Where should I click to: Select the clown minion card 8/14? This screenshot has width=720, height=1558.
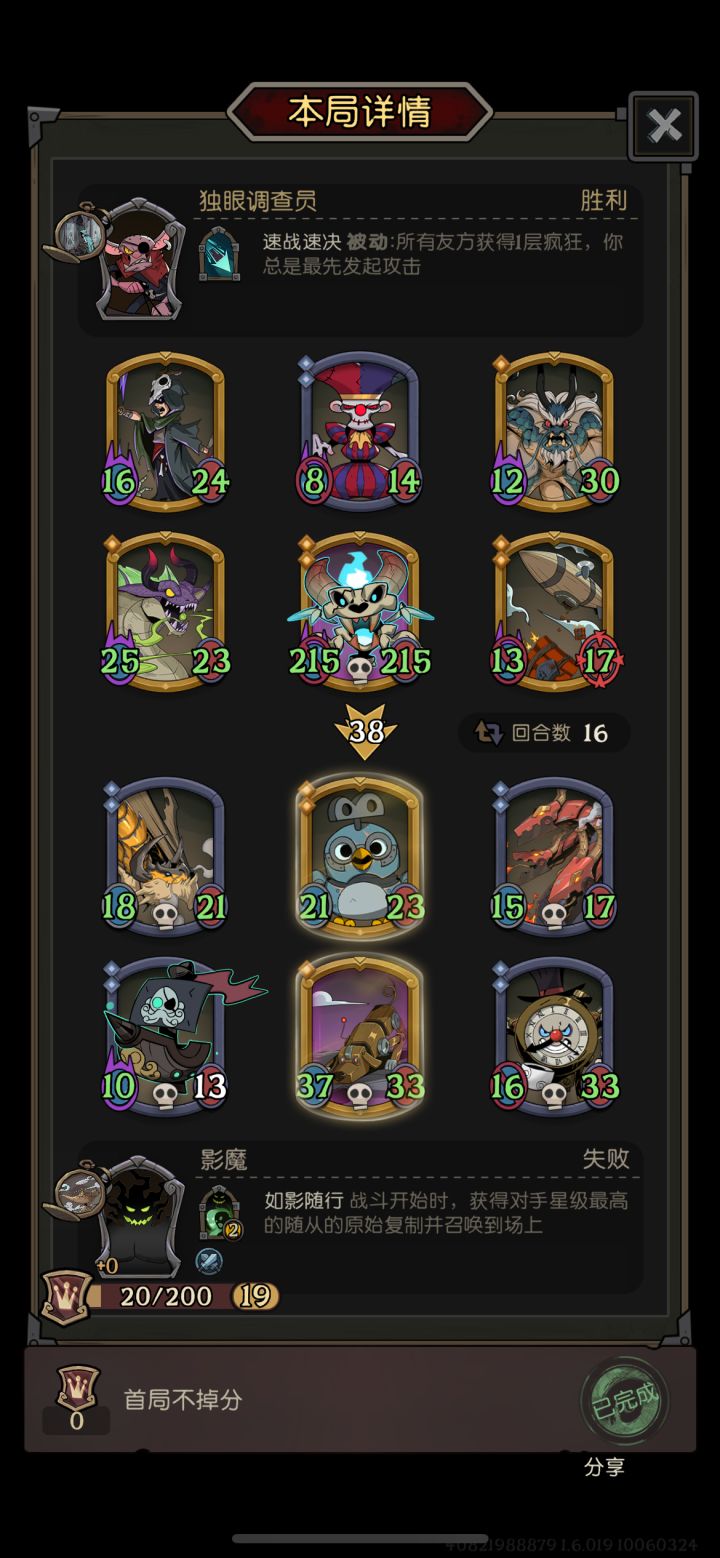tap(360, 430)
